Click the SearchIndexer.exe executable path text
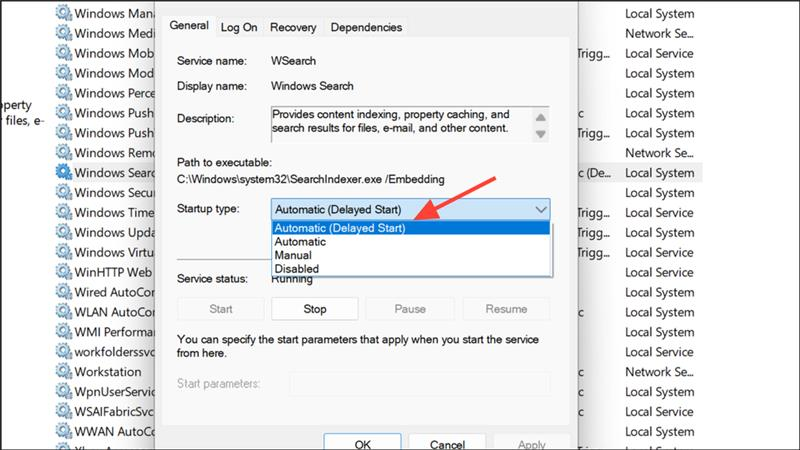 tap(311, 179)
